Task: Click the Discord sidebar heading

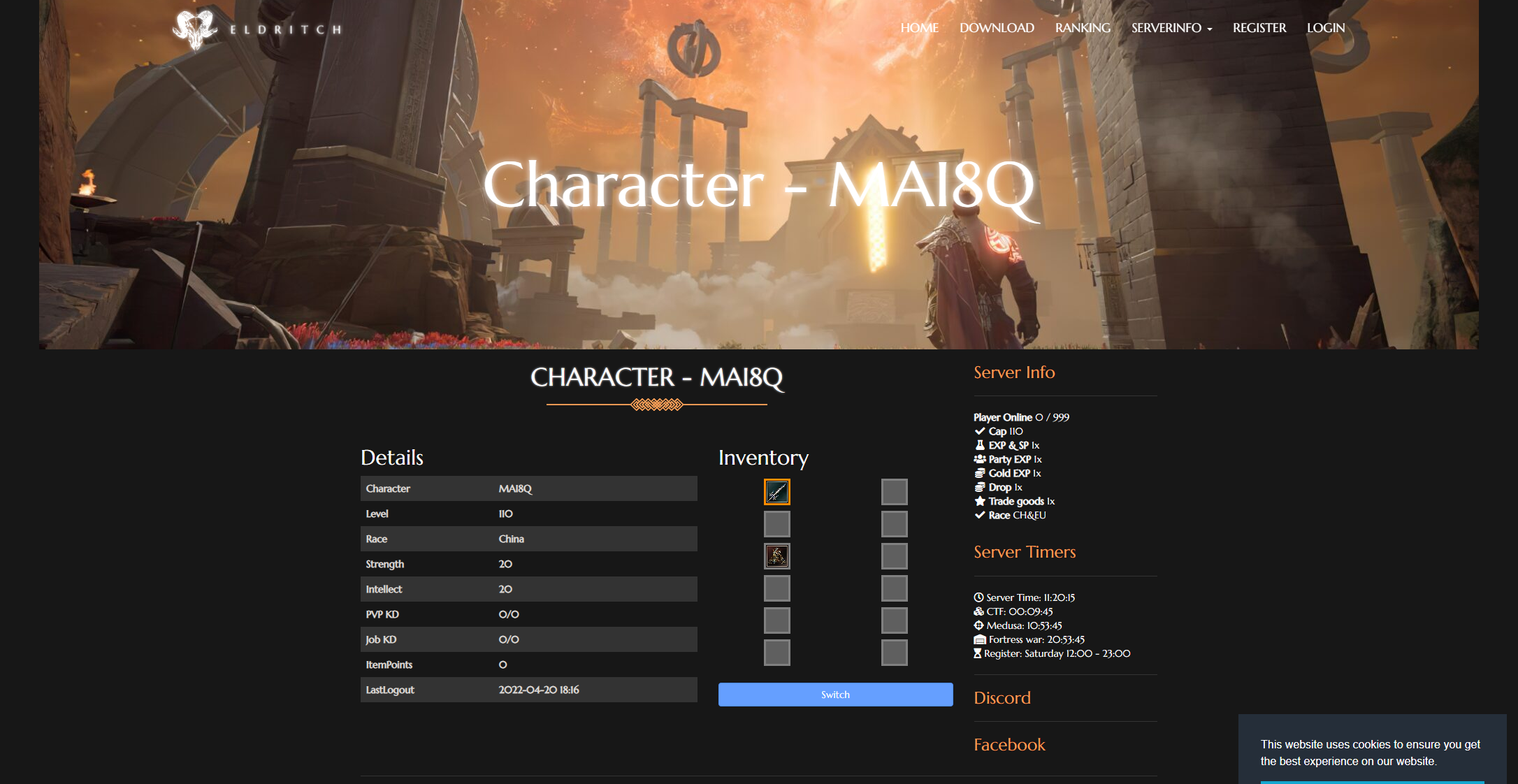Action: (1002, 697)
